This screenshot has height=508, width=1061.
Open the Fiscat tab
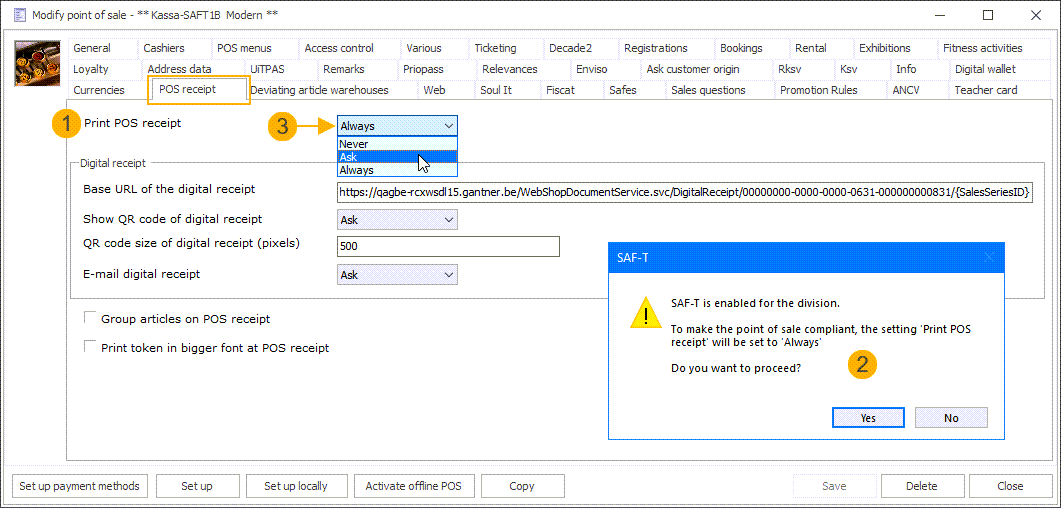tap(570, 90)
